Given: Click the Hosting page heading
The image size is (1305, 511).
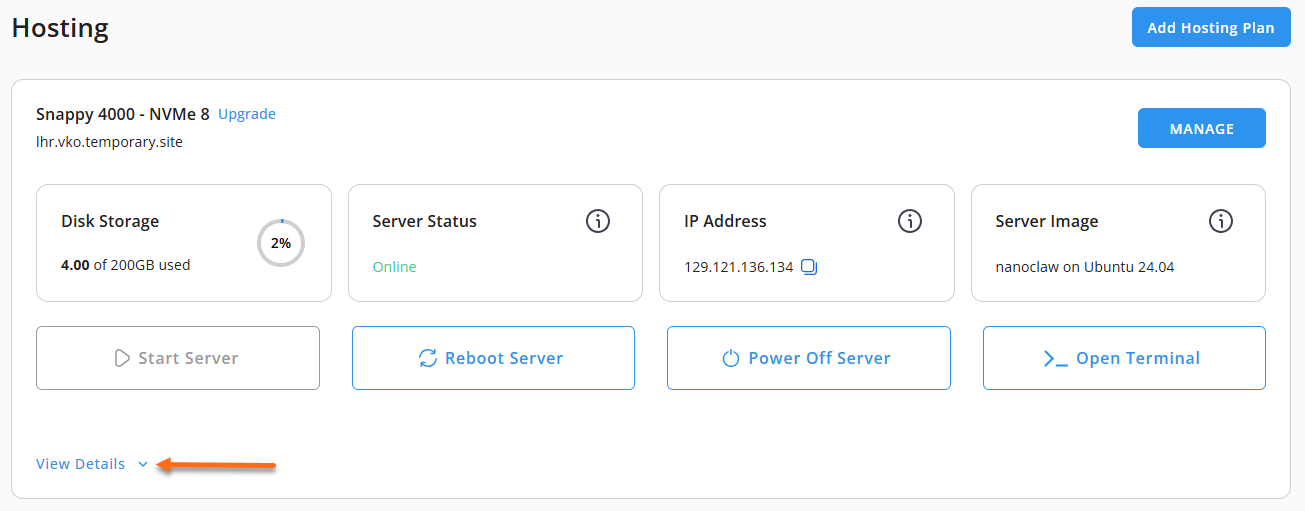Looking at the screenshot, I should coord(60,28).
